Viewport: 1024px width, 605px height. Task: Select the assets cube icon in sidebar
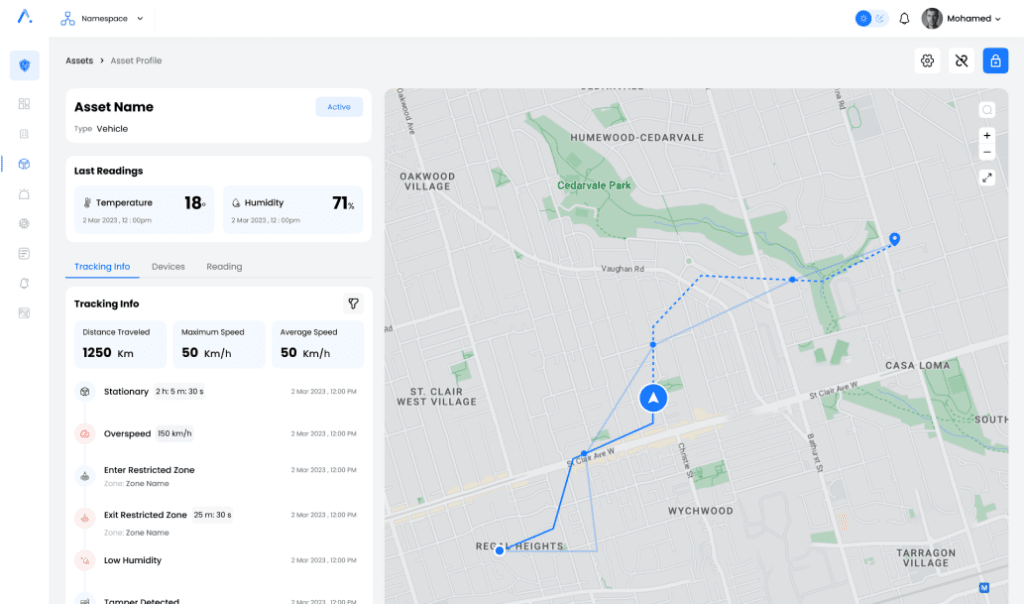coord(24,164)
